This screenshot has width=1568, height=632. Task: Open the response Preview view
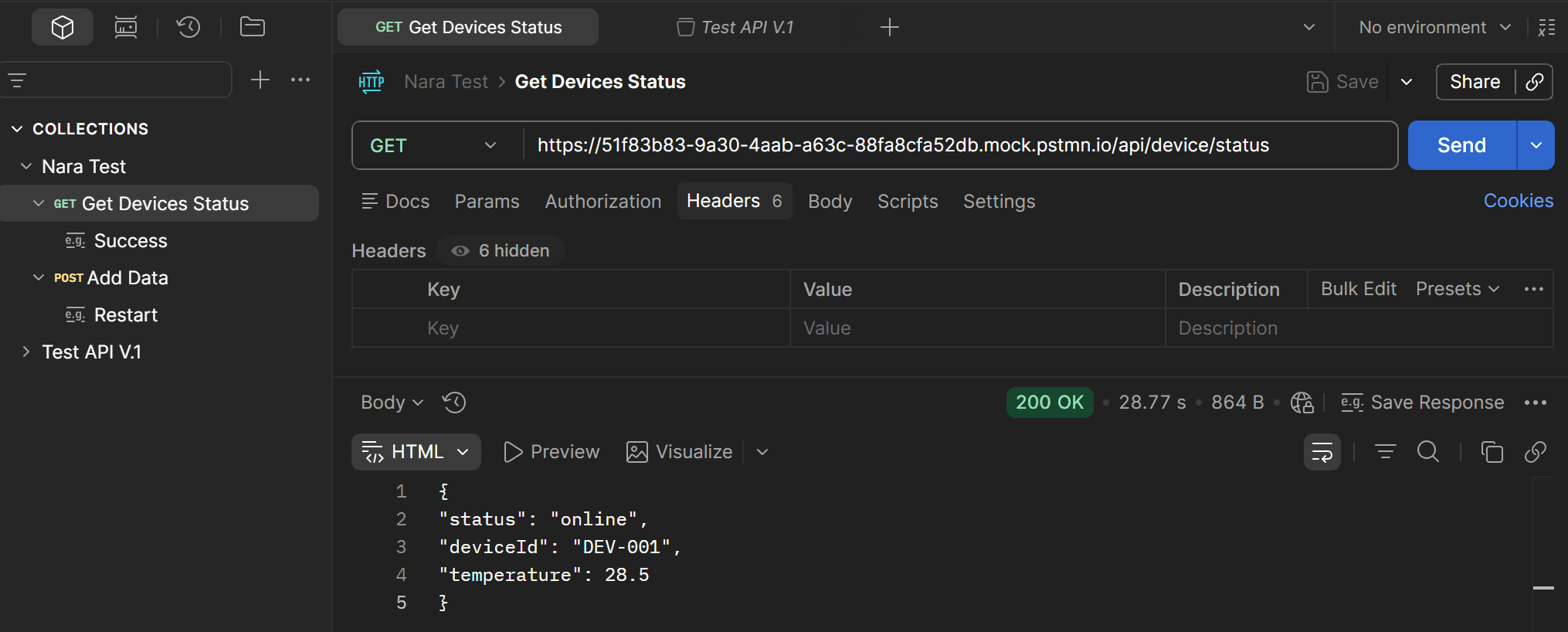point(552,452)
